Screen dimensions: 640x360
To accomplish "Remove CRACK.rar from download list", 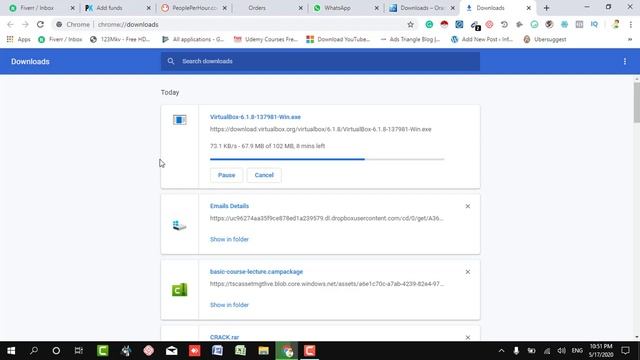I will pyautogui.click(x=468, y=337).
